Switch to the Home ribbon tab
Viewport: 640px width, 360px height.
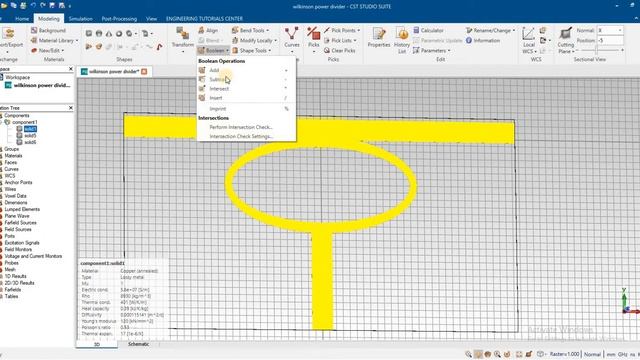(x=22, y=19)
